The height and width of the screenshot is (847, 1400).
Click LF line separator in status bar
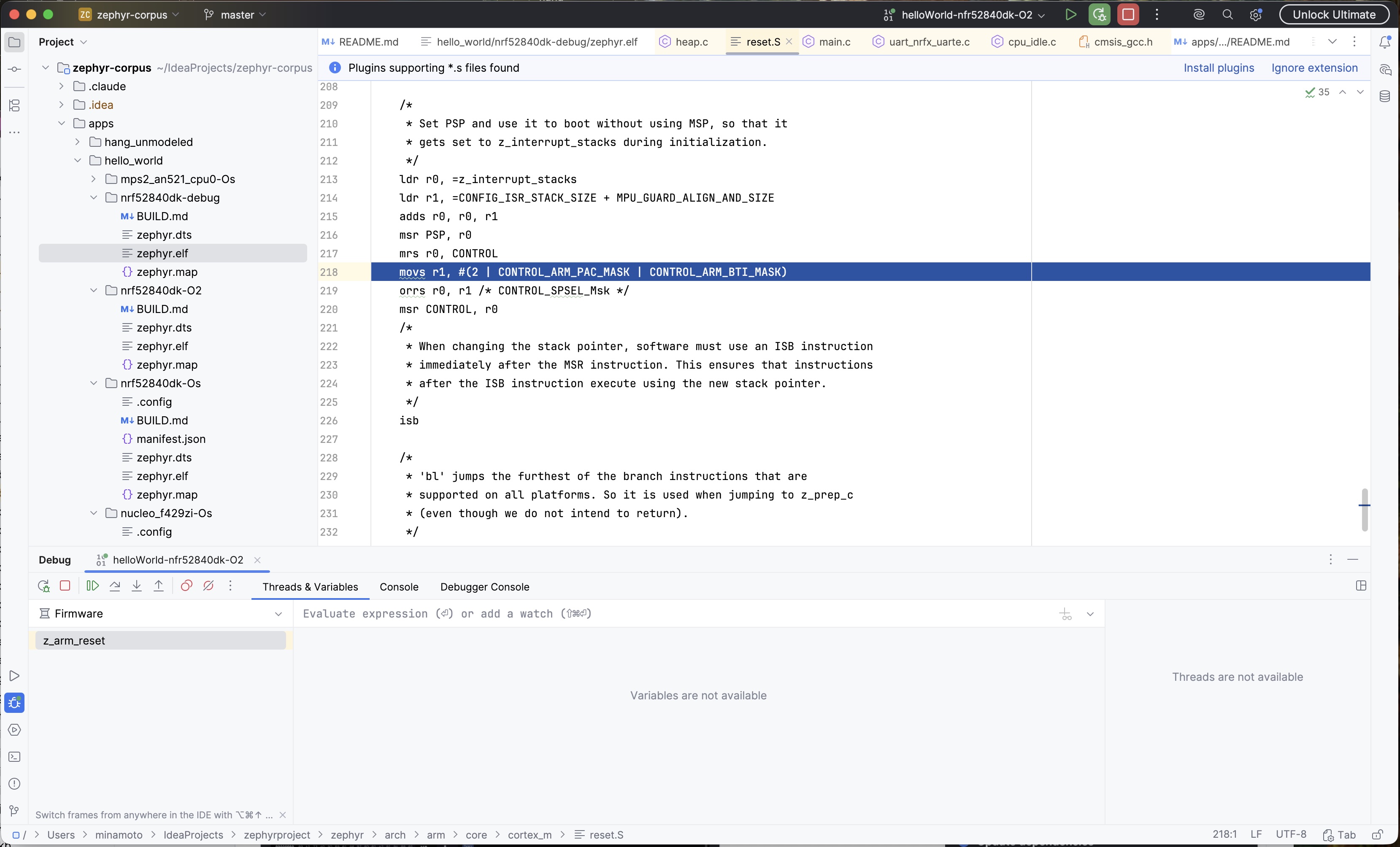pos(1256,834)
